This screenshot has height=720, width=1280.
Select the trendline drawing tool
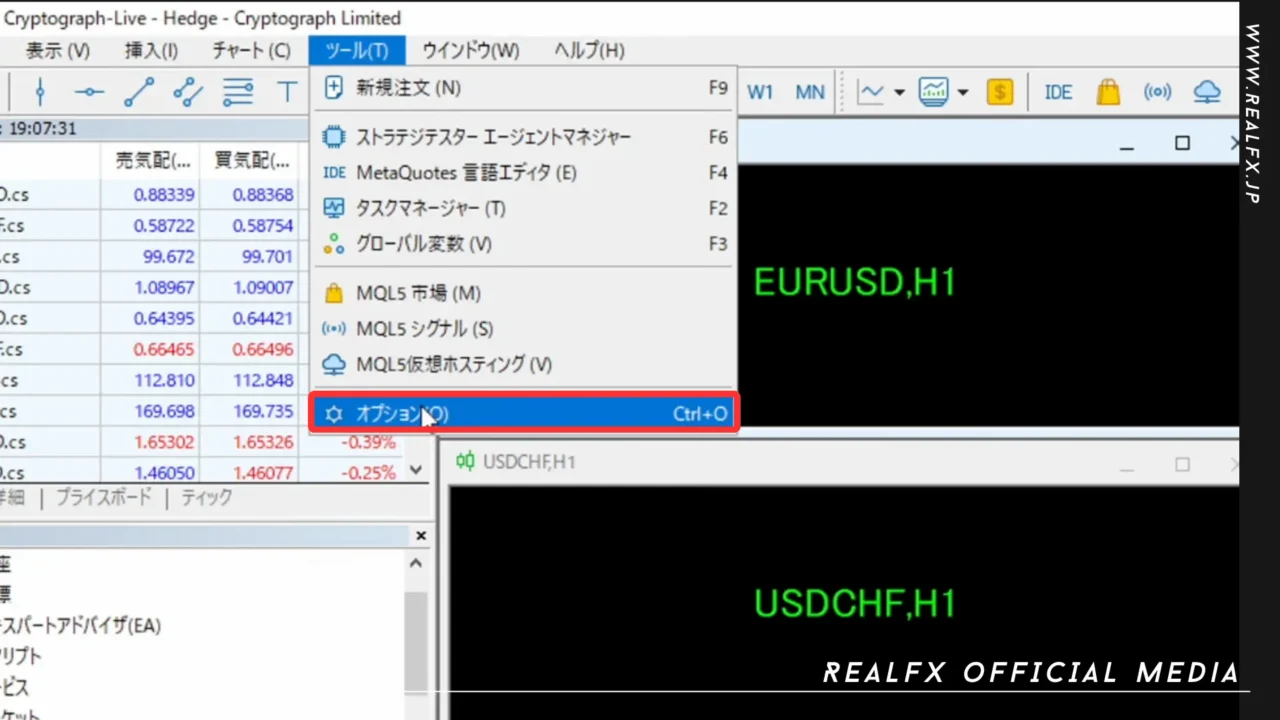(x=139, y=92)
